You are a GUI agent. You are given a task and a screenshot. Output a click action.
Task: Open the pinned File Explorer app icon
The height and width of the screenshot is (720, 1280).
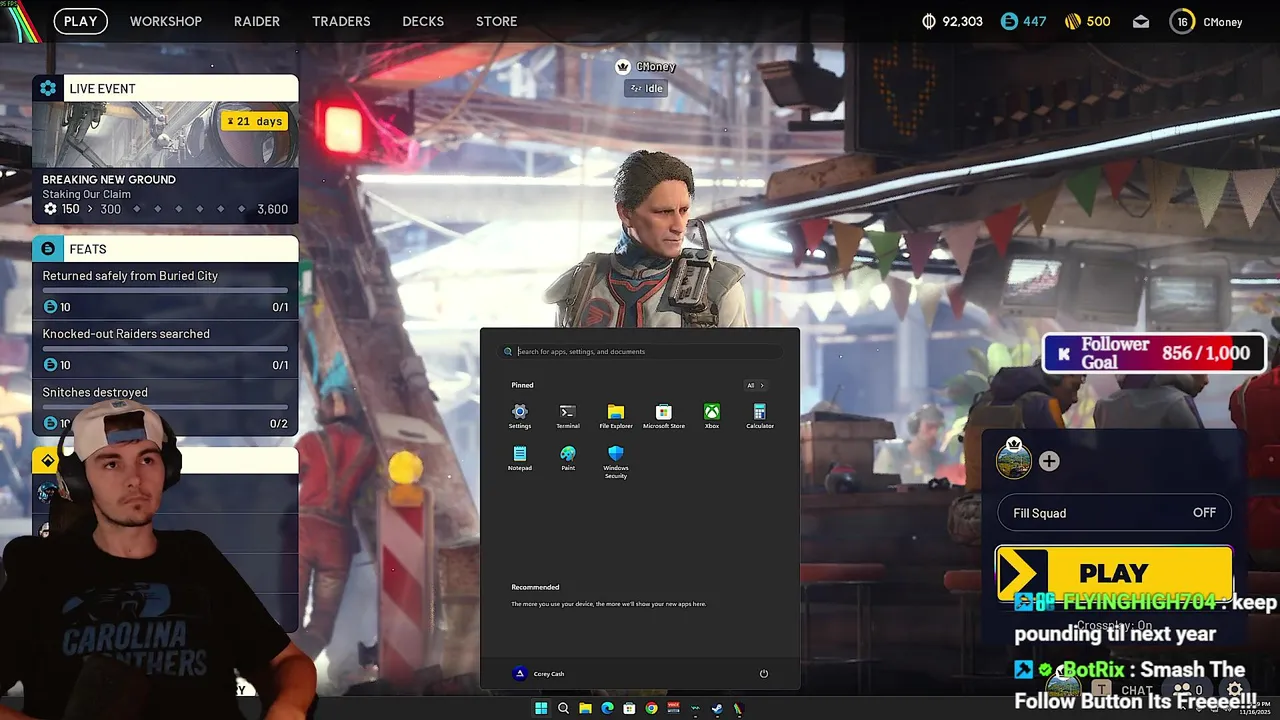coord(616,416)
